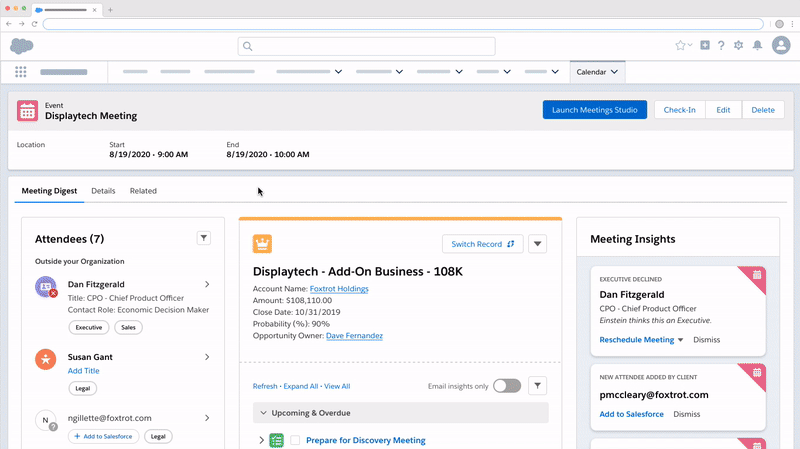
Task: Click the activity timeline filter icon
Action: pos(537,386)
